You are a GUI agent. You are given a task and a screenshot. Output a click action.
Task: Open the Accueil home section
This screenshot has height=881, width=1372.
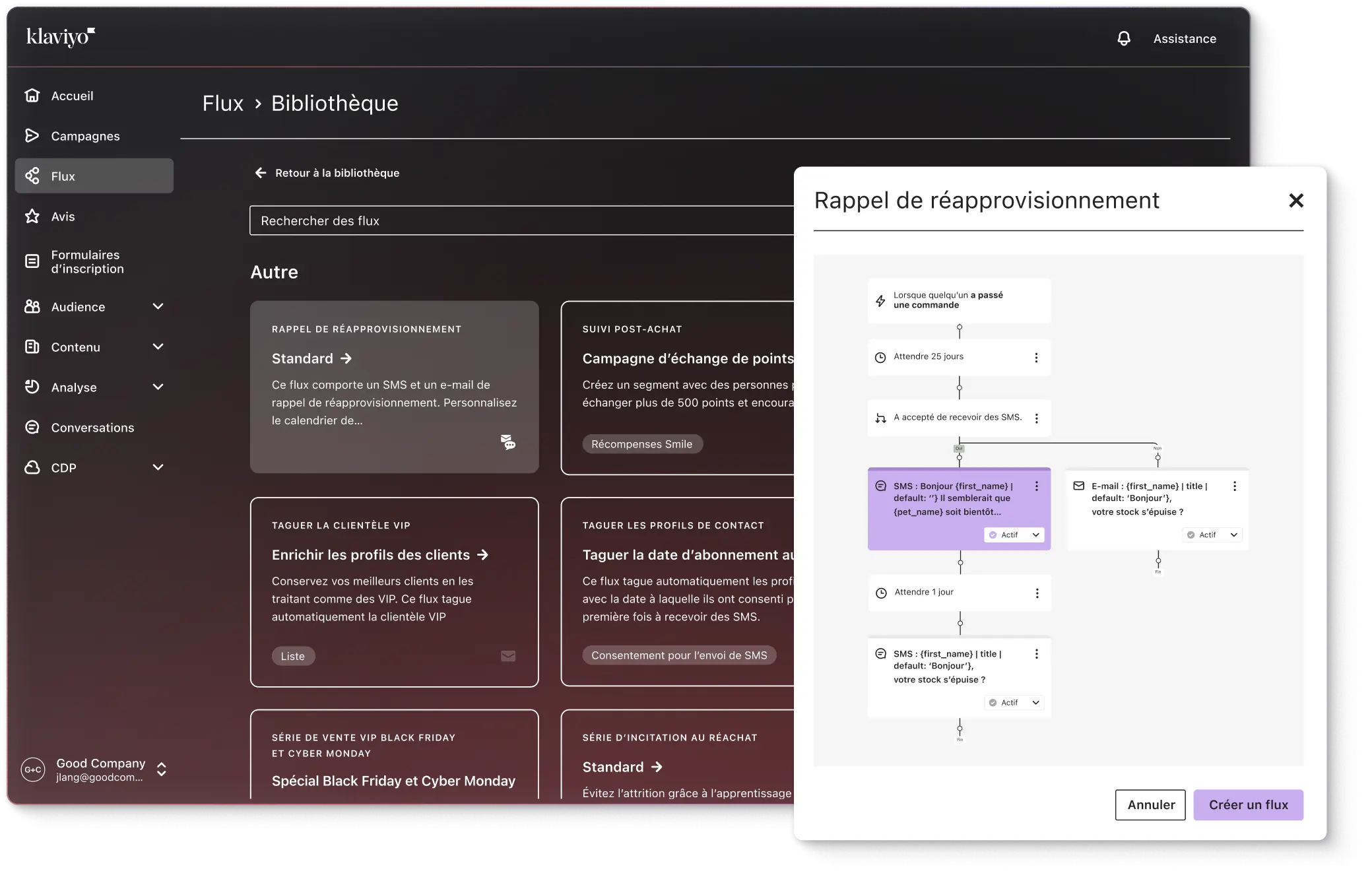click(72, 96)
